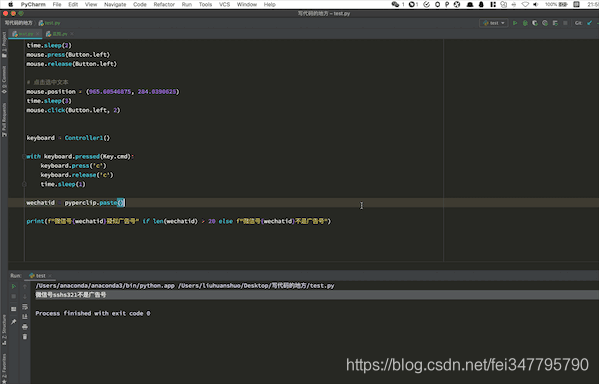599x384 pixels.
Task: Click the mouse.click(Button.left, 2) code line
Action: click(73, 110)
